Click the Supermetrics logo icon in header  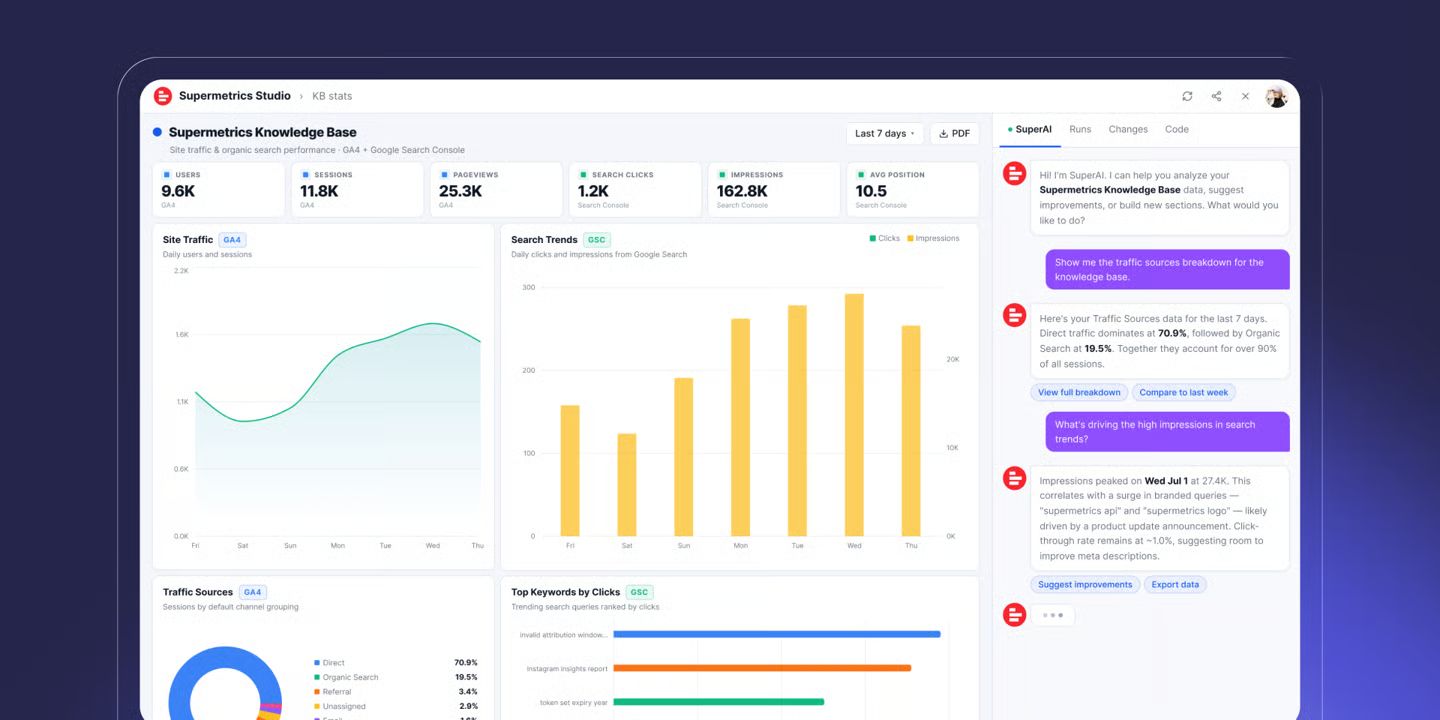(x=163, y=96)
